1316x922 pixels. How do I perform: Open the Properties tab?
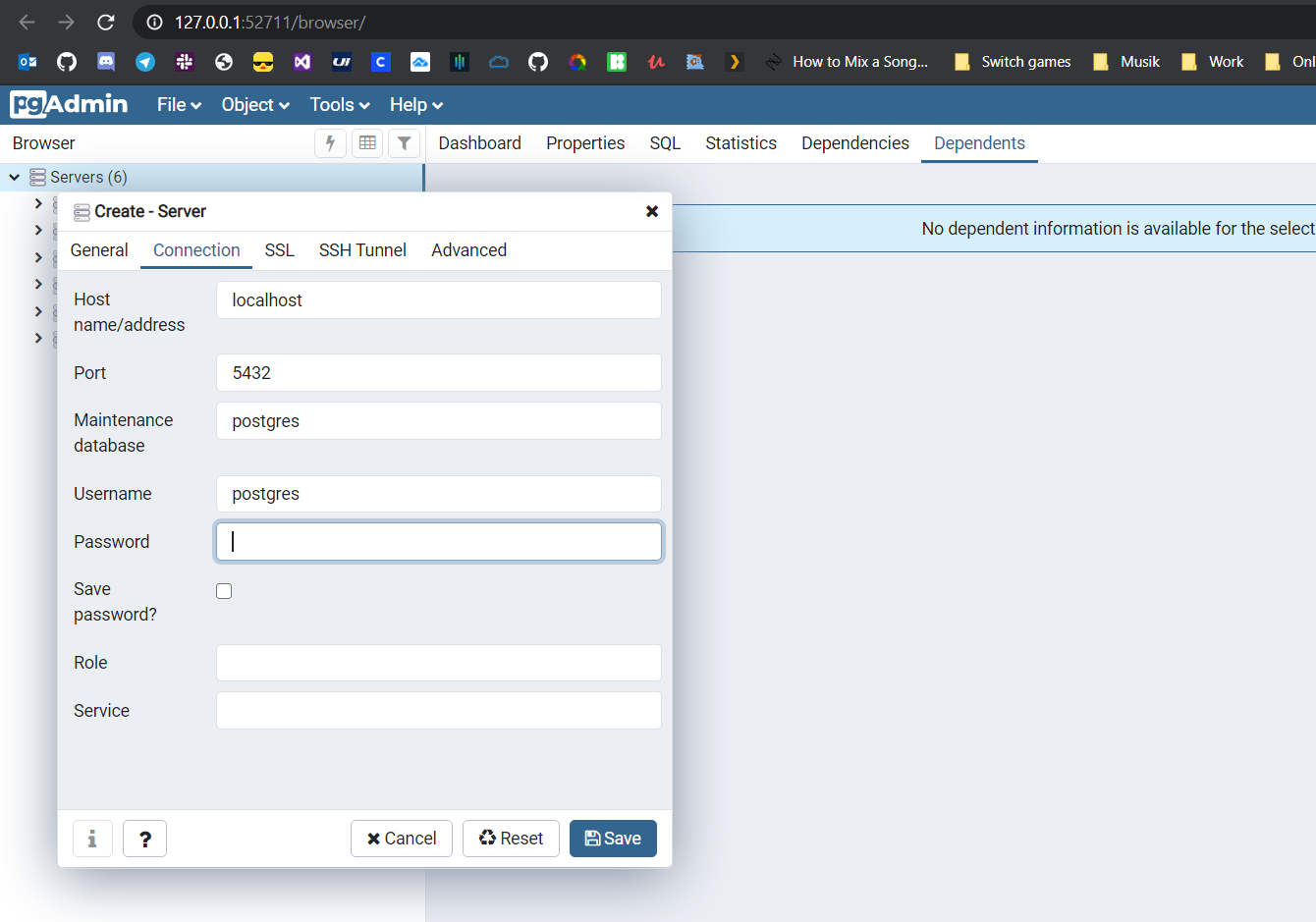(585, 143)
